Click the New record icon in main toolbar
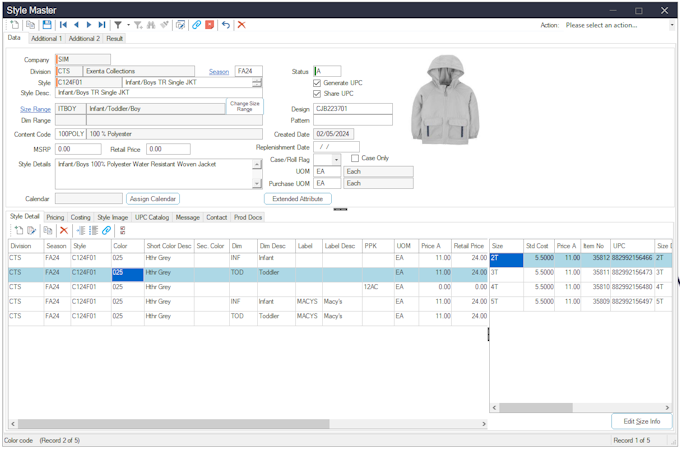Image resolution: width=680 pixels, height=450 pixels. pos(15,25)
